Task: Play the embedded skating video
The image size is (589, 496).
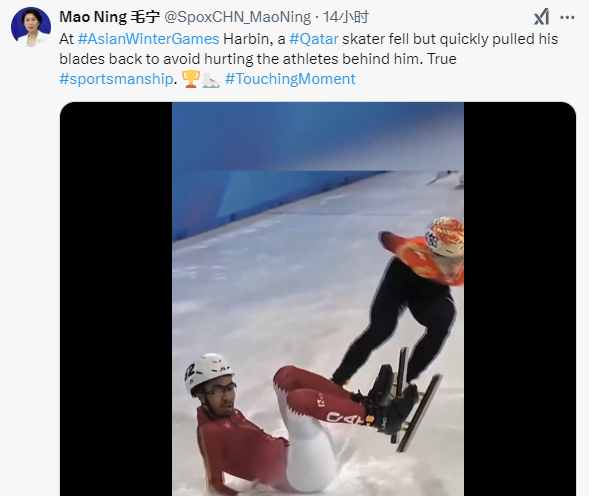Action: coord(318,299)
